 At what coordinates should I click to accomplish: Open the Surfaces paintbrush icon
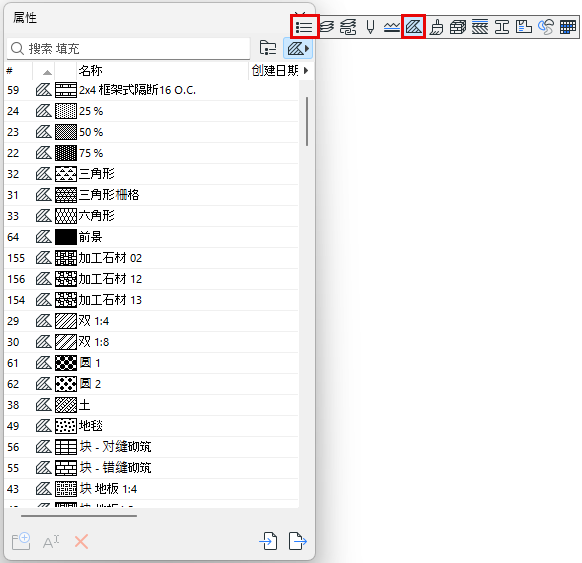click(x=436, y=27)
